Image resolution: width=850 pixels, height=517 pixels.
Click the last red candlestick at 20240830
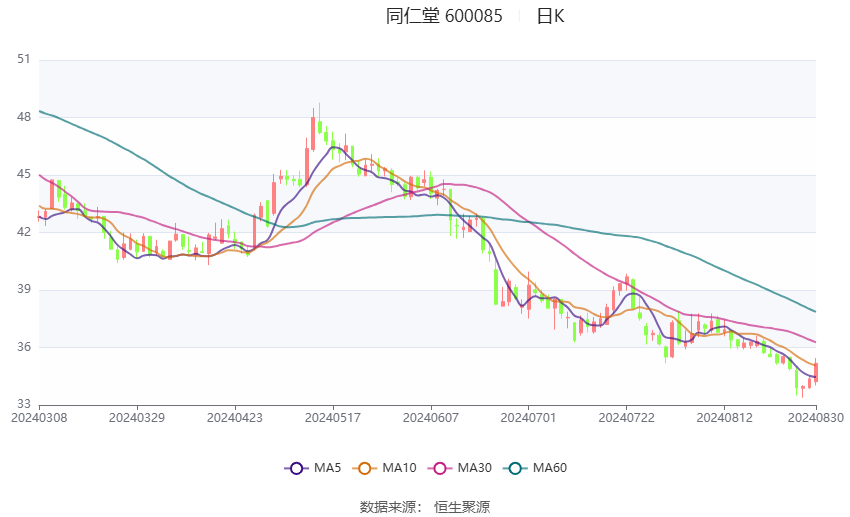click(816, 372)
